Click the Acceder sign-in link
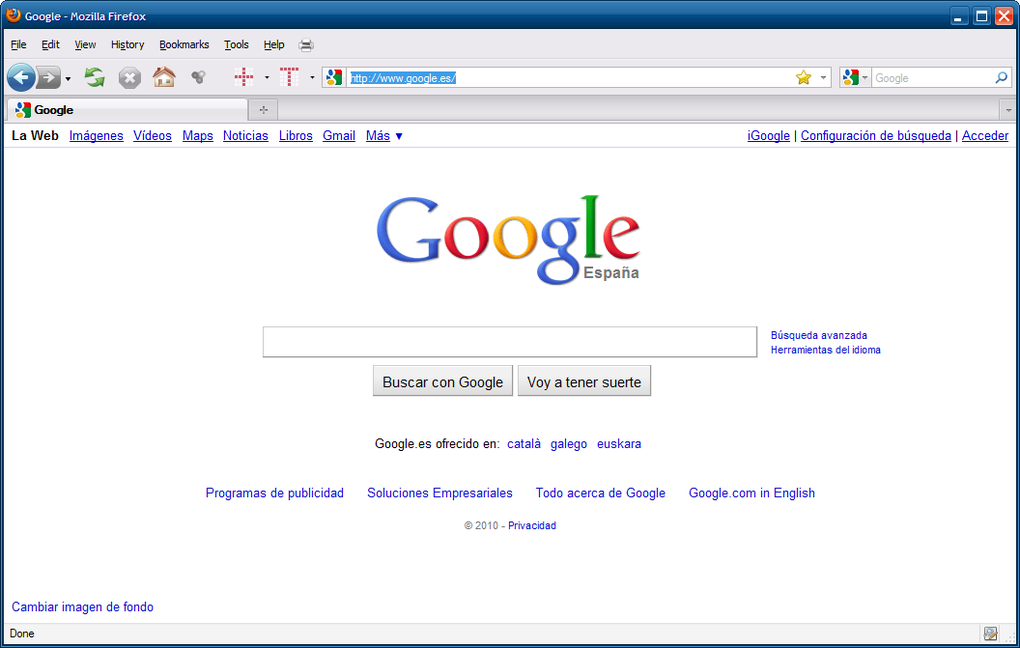Image resolution: width=1020 pixels, height=648 pixels. click(985, 135)
